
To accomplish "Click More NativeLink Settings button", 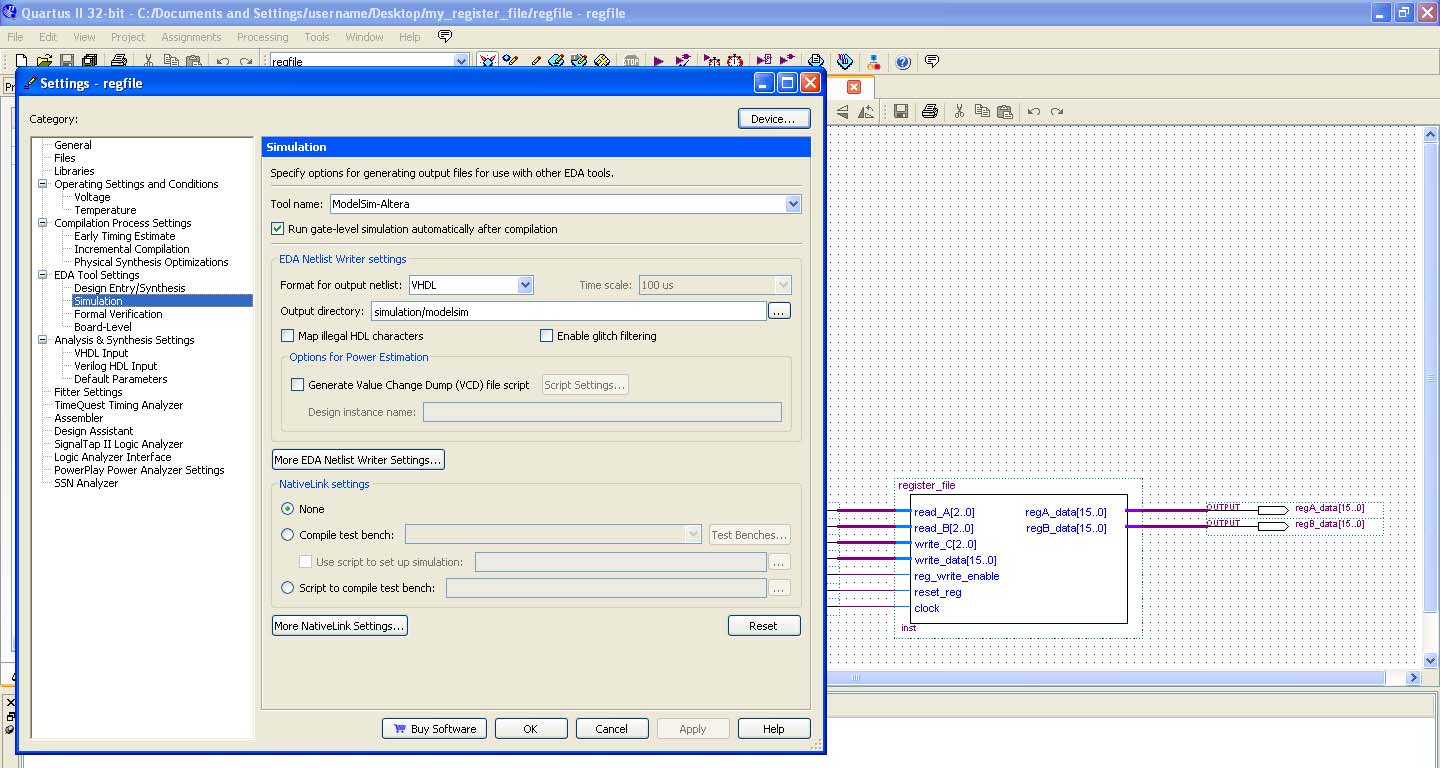I will coord(340,626).
